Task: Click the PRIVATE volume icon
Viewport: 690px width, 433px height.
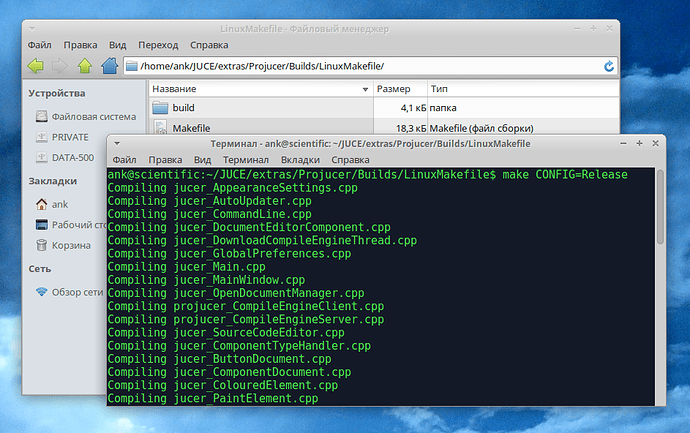Action: 41,137
